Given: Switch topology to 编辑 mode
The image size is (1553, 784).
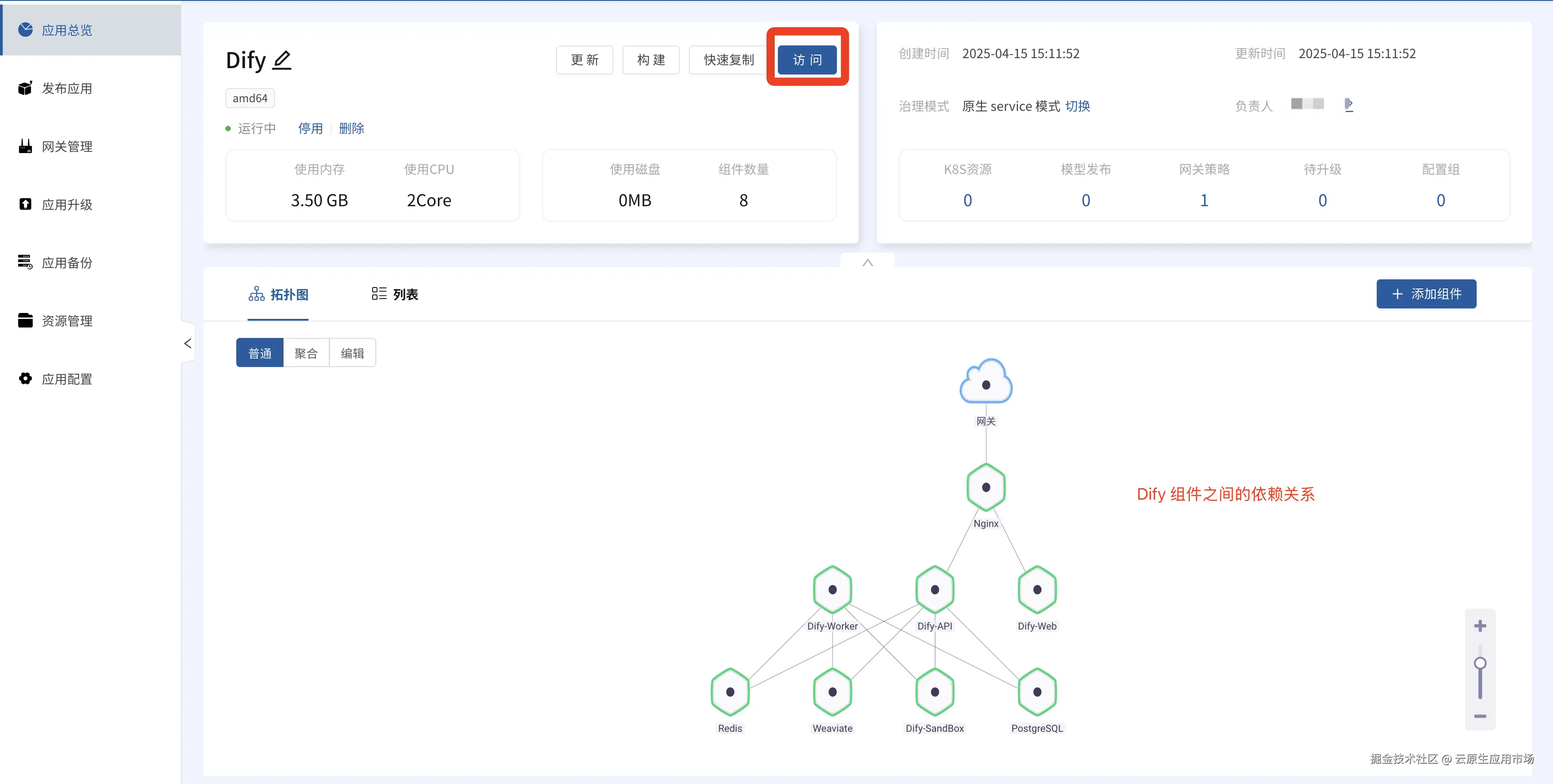Looking at the screenshot, I should point(352,353).
